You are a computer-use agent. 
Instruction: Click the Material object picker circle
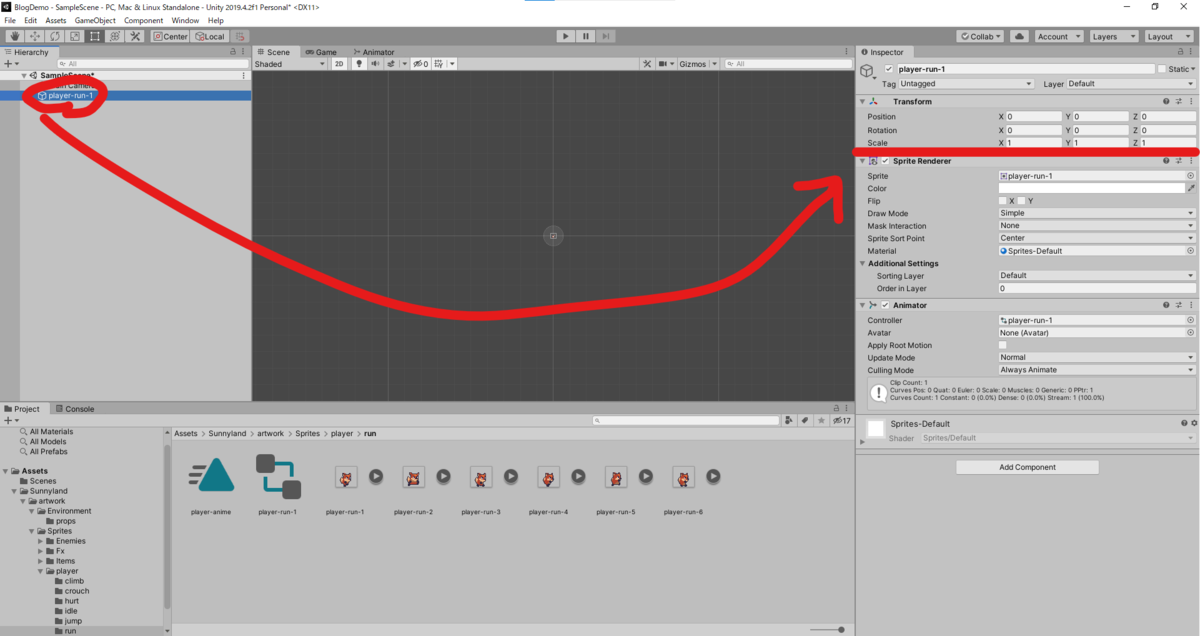point(1190,251)
